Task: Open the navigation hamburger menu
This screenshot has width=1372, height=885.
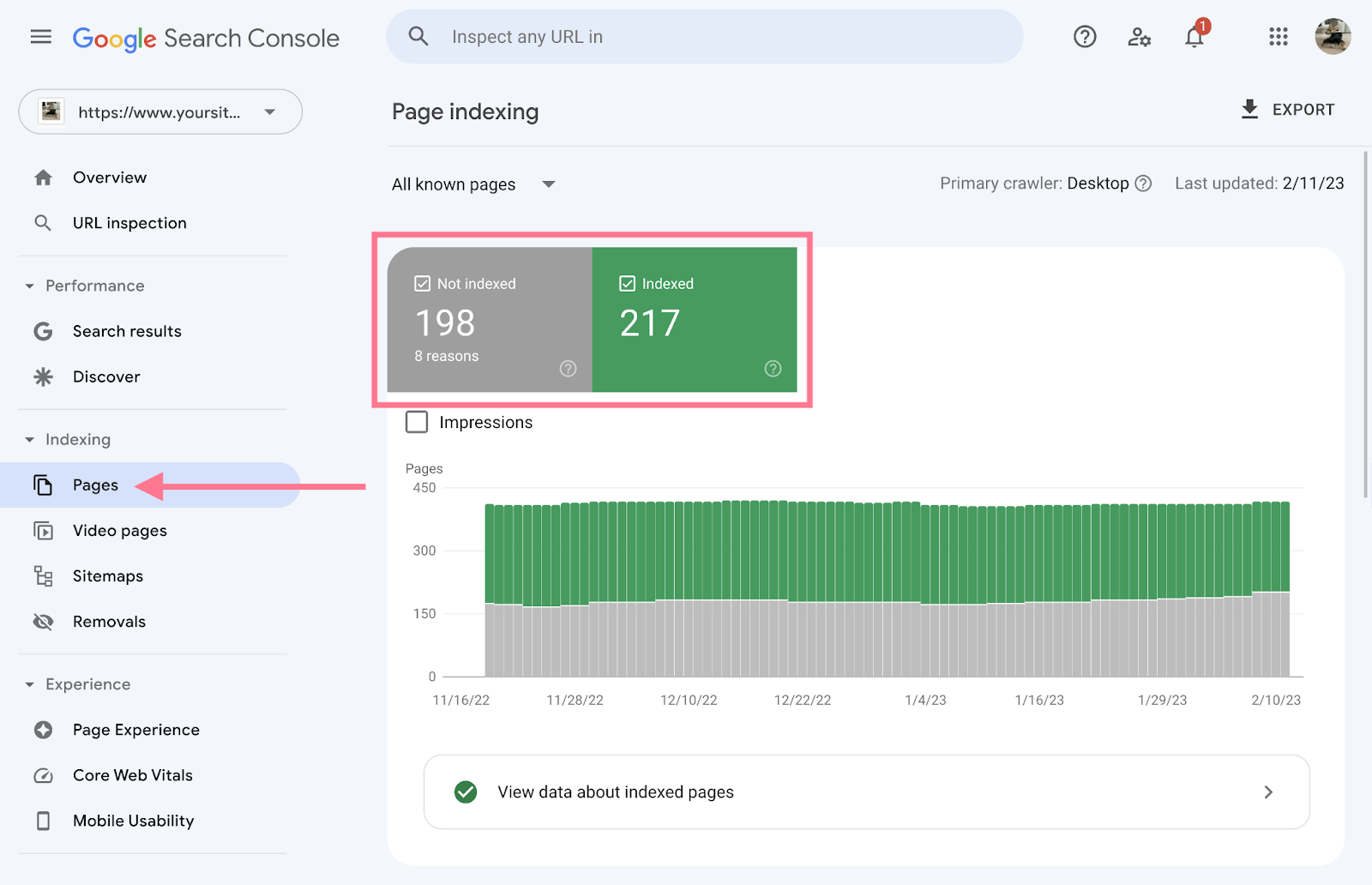Action: [40, 37]
